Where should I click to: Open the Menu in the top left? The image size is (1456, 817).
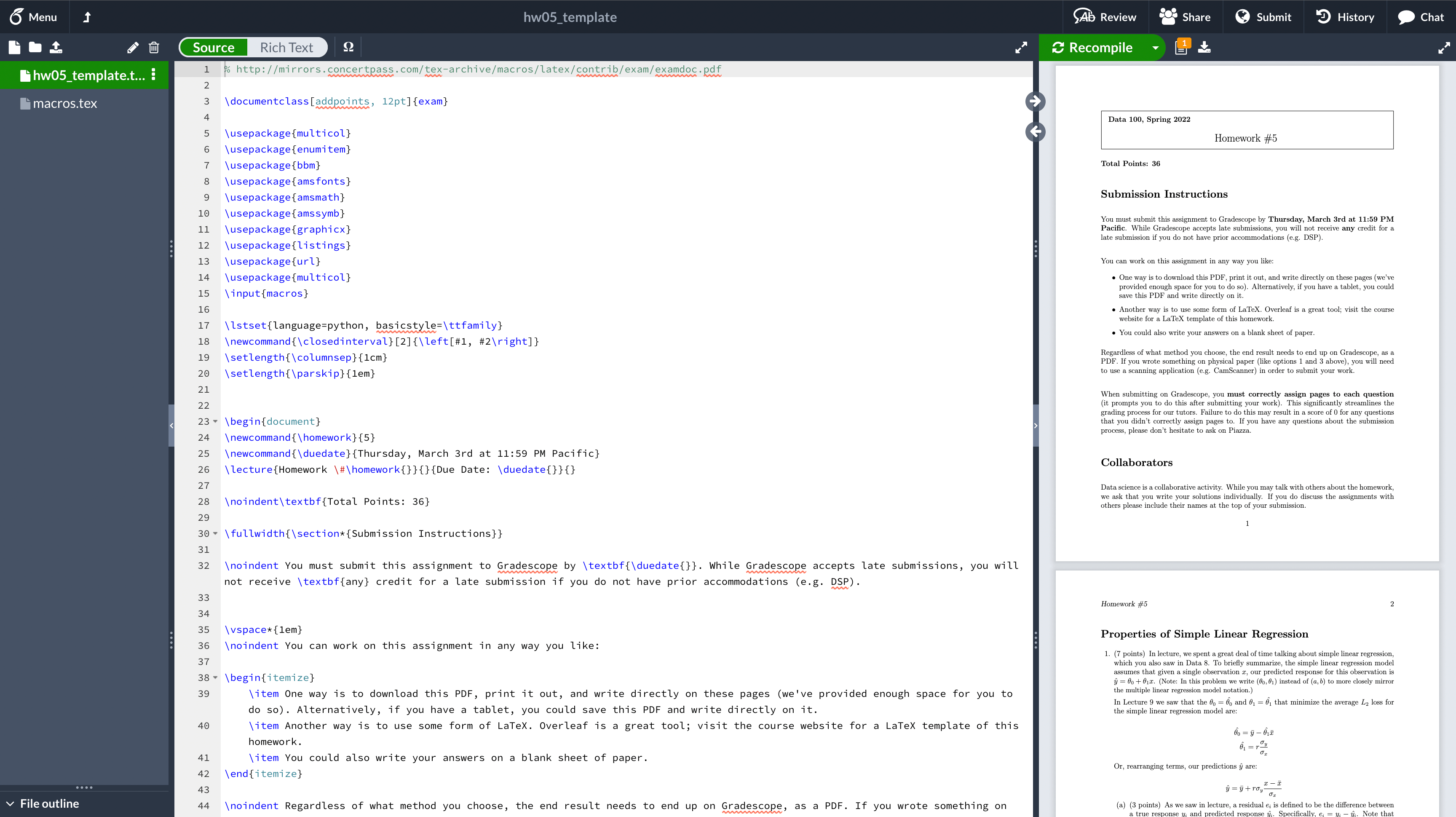coord(34,16)
